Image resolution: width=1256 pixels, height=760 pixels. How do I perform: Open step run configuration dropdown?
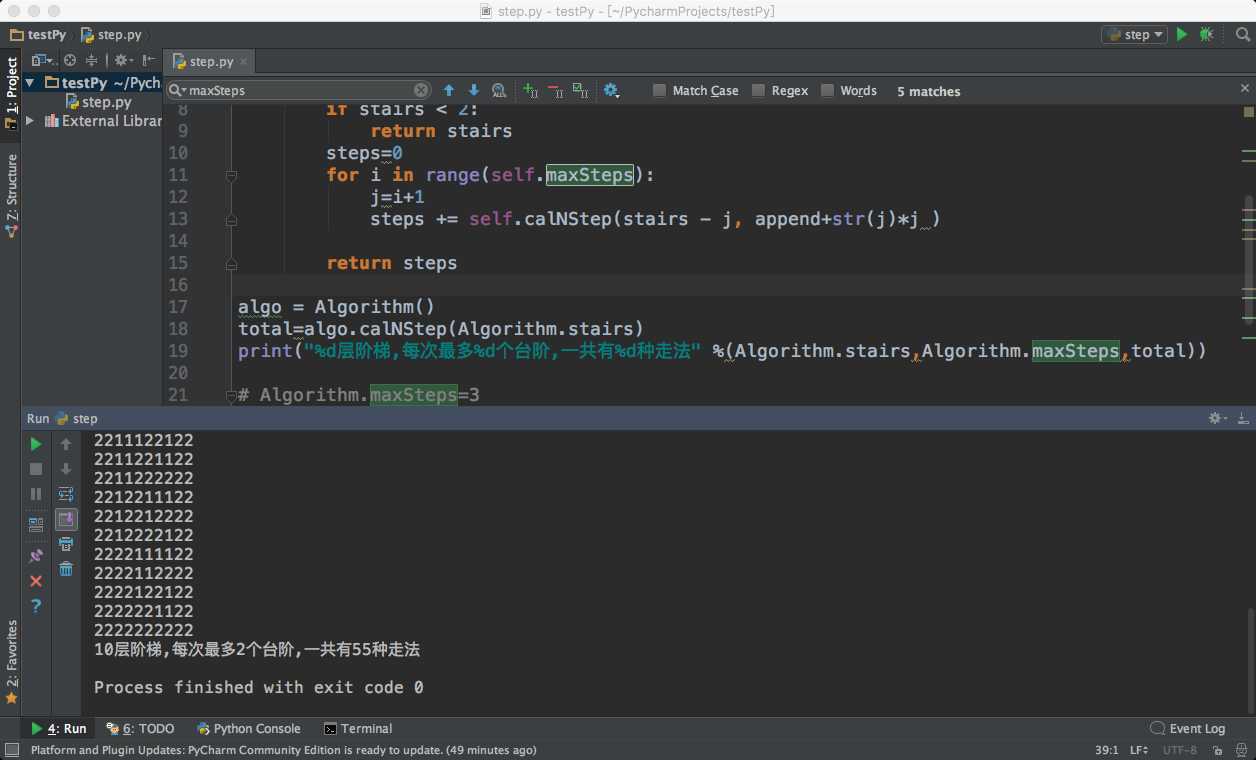(1135, 34)
